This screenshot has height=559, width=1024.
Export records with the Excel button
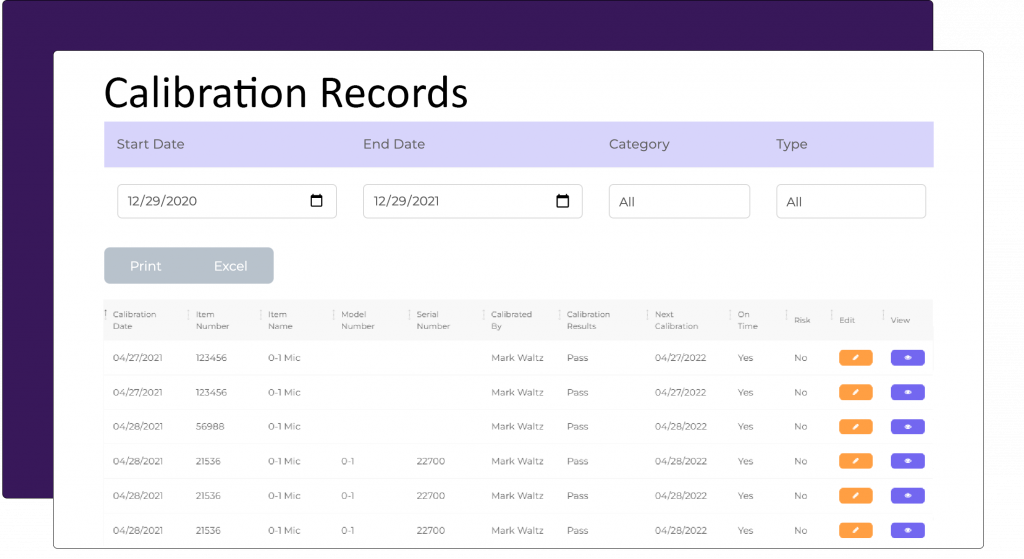coord(231,266)
